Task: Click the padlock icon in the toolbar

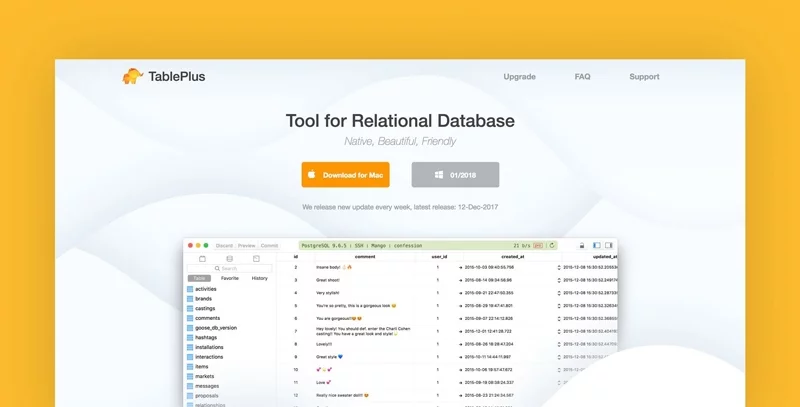Action: click(582, 245)
